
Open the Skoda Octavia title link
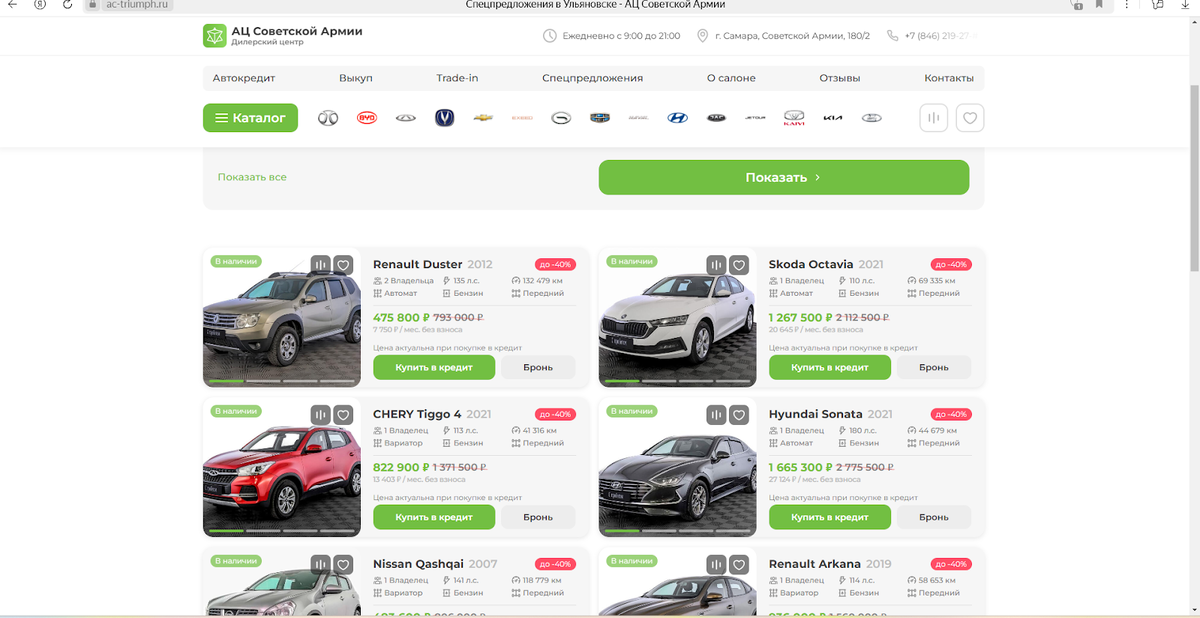tap(811, 265)
